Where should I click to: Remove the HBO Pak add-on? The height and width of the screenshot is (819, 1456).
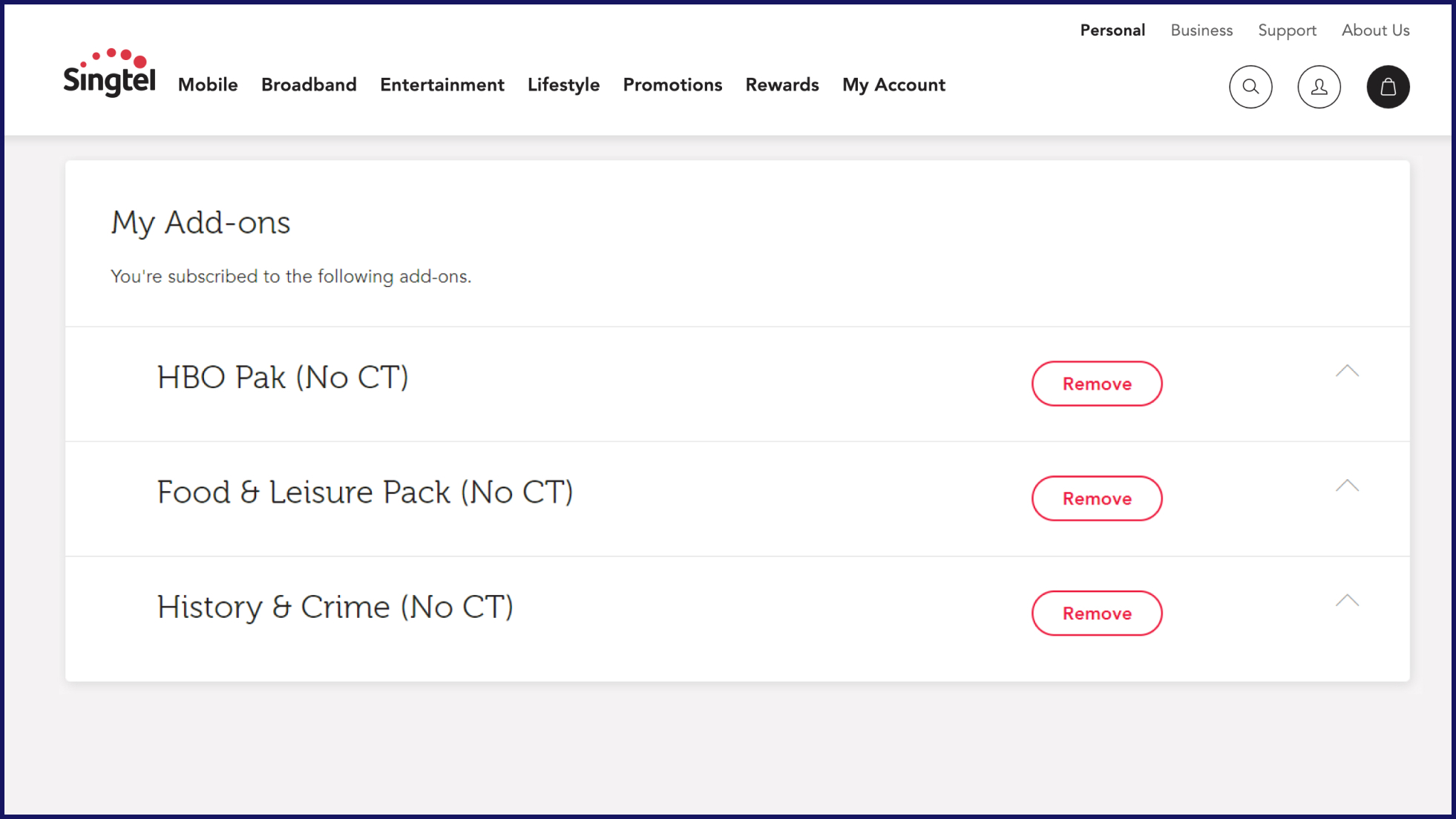click(x=1096, y=384)
